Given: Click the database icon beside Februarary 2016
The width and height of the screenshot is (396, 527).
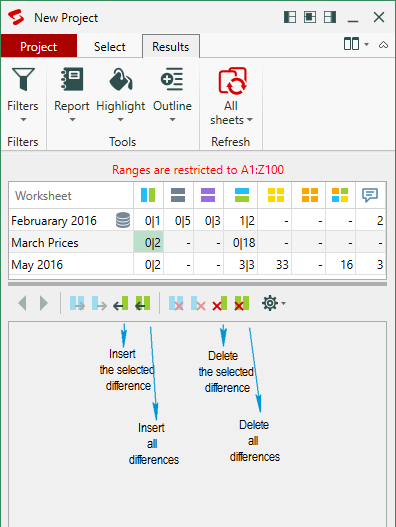Looking at the screenshot, I should click(123, 220).
